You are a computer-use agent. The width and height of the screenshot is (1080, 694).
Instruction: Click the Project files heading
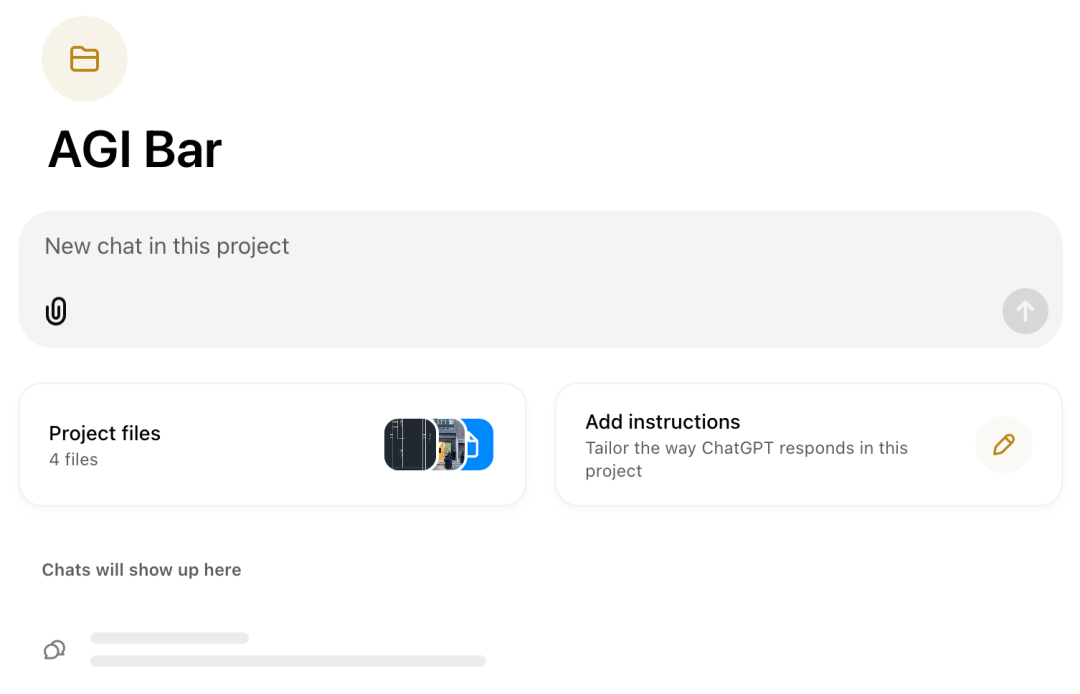click(x=104, y=433)
